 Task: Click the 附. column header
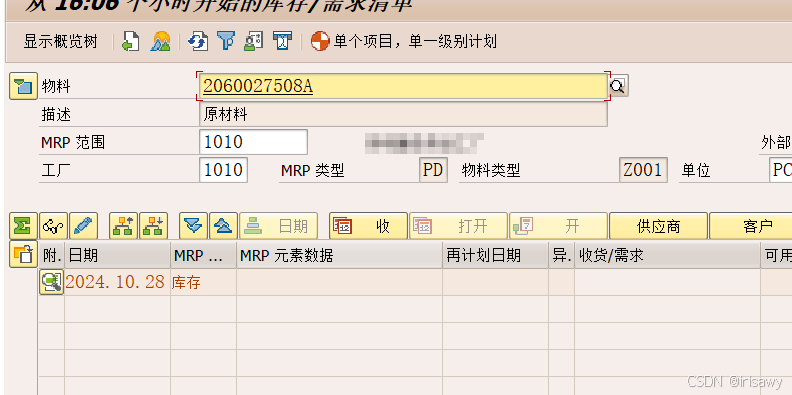click(x=52, y=255)
